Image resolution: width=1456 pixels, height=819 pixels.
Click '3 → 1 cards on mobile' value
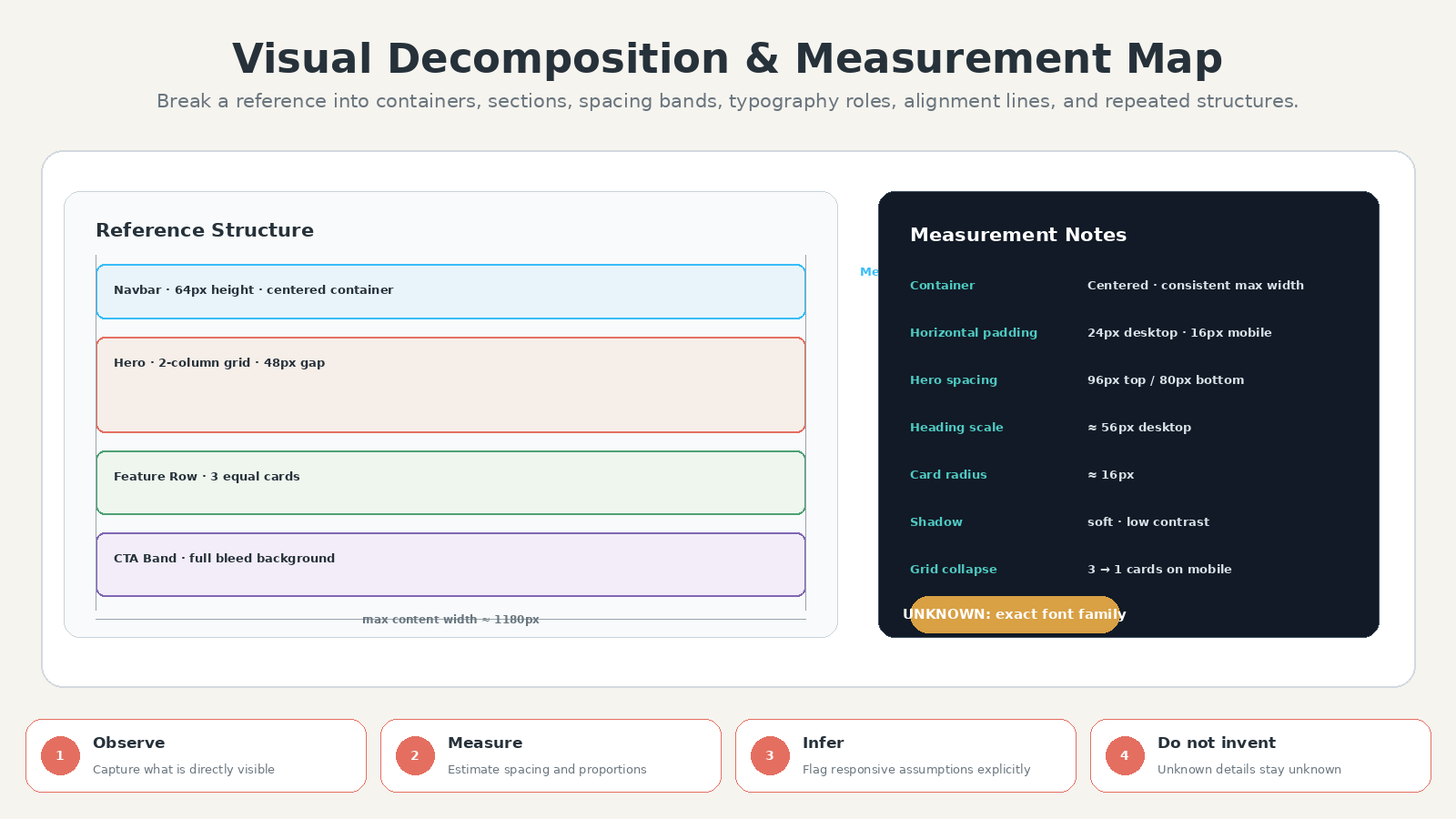[x=1159, y=570]
